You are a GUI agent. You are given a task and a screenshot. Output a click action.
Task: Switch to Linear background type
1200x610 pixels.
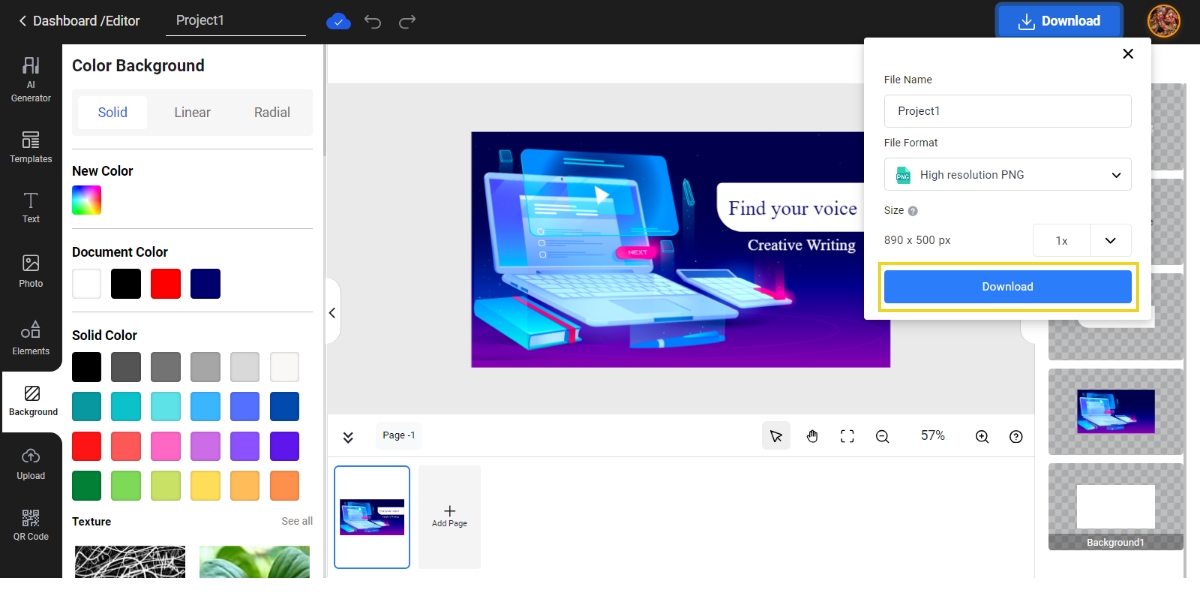point(192,112)
